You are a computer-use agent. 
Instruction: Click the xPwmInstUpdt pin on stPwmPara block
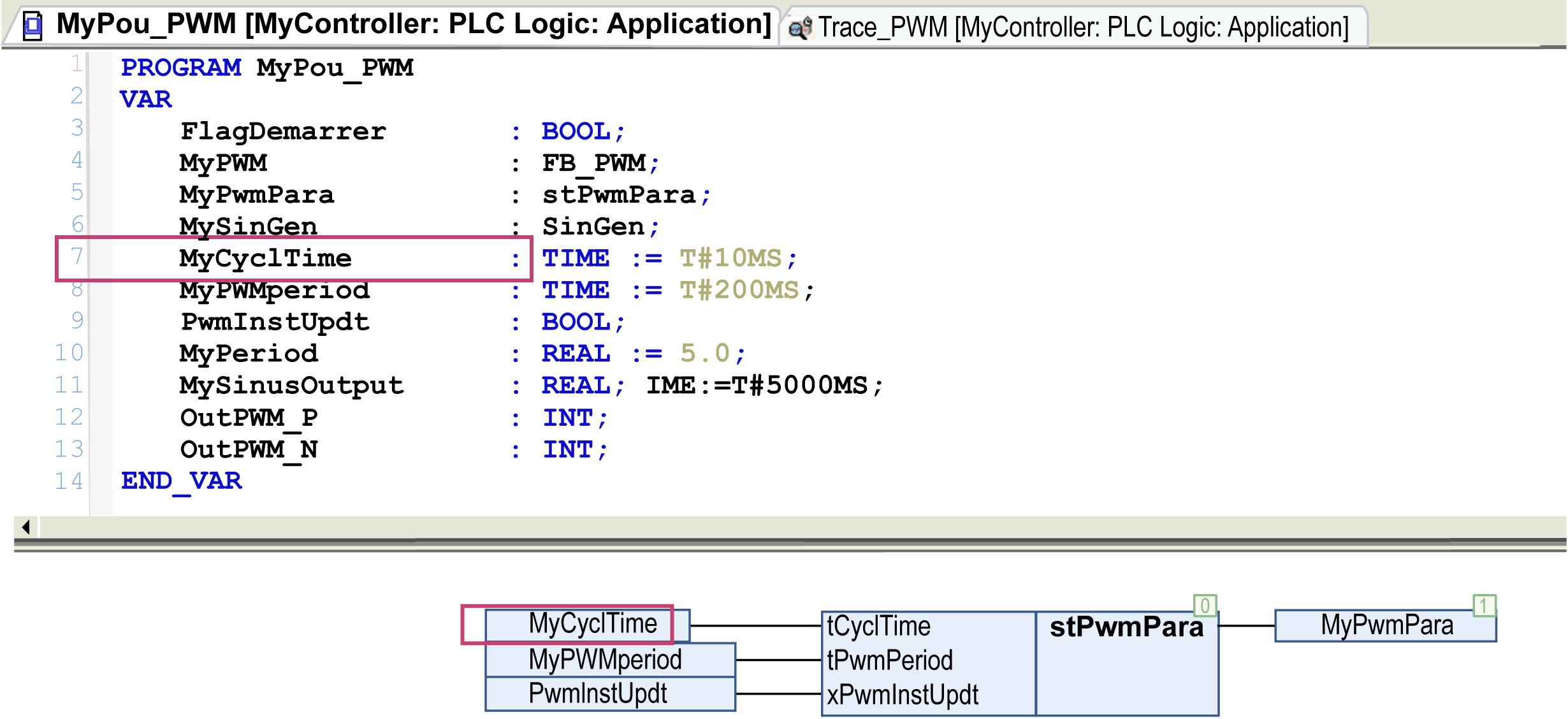902,695
